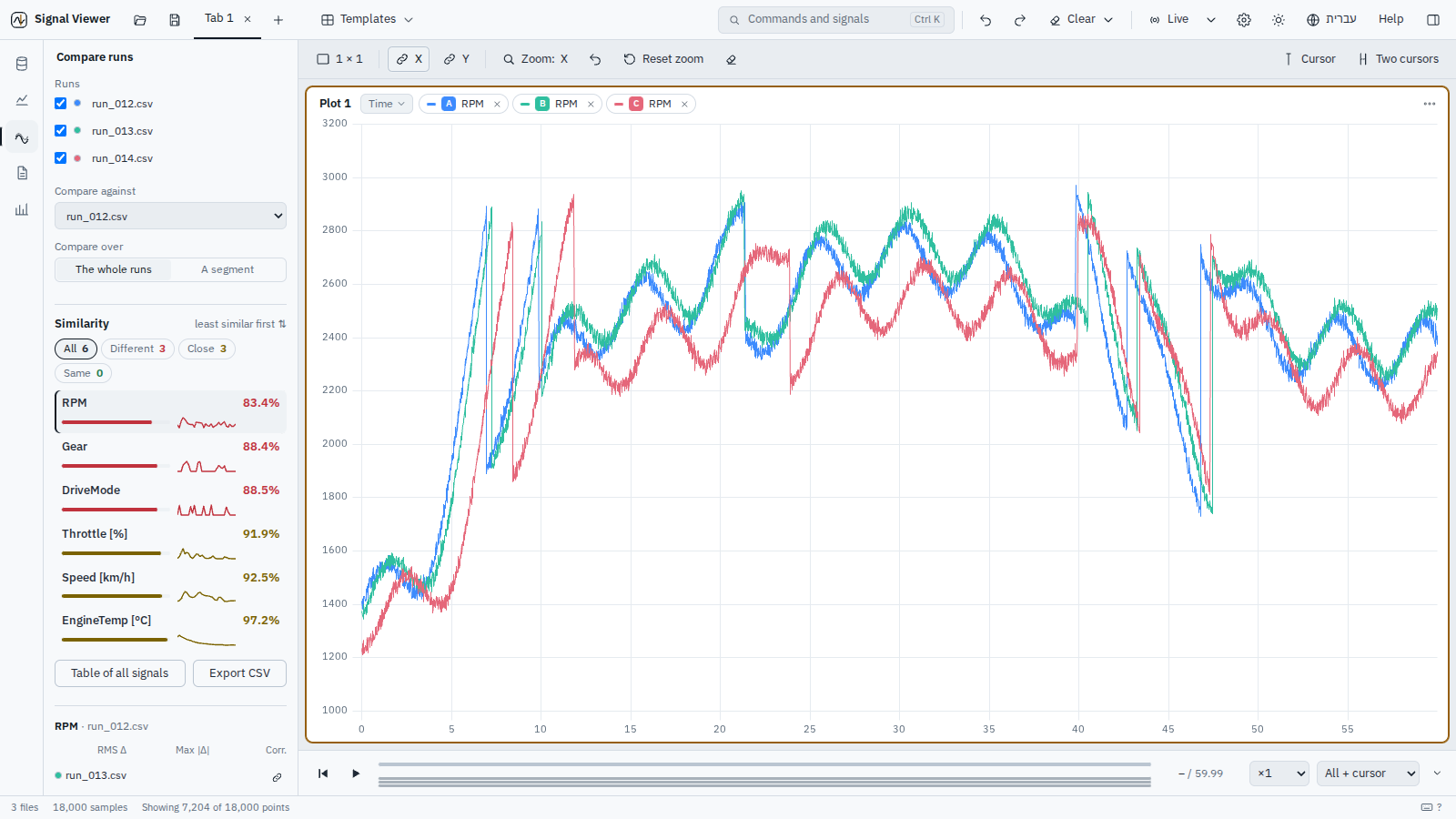Uncheck run_014.csv checkbox
1456x819 pixels.
pyautogui.click(x=60, y=158)
